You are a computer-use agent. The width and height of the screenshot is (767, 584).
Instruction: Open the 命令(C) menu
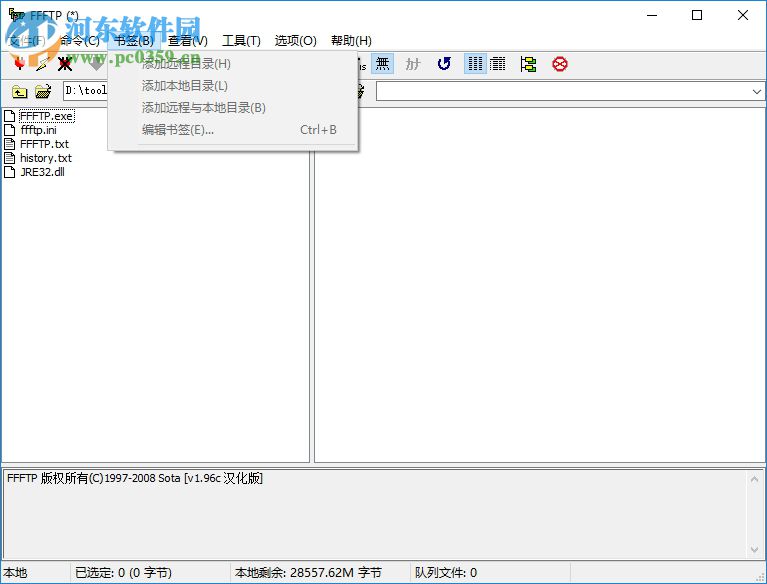pos(80,41)
